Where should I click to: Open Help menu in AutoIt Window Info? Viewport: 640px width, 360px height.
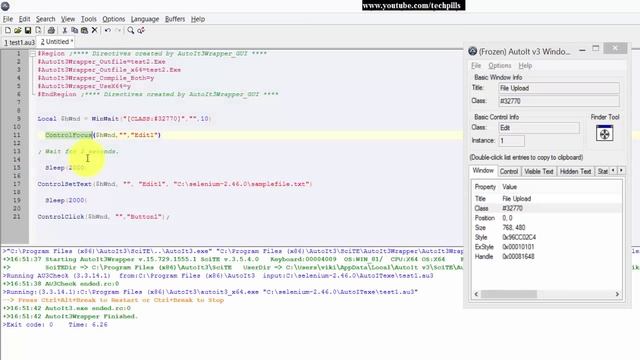point(525,66)
